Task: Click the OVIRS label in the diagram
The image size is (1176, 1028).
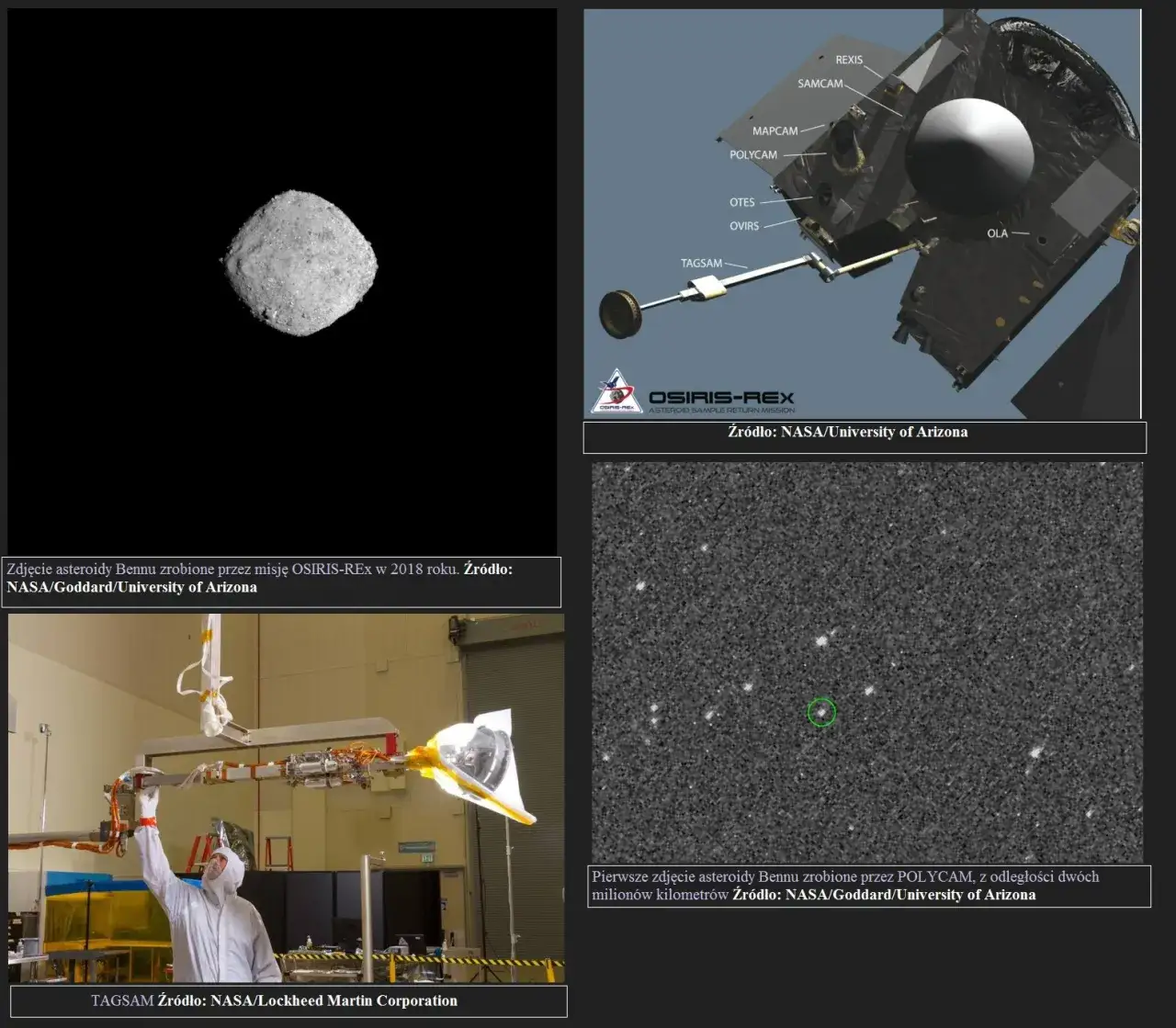Action: [x=744, y=226]
